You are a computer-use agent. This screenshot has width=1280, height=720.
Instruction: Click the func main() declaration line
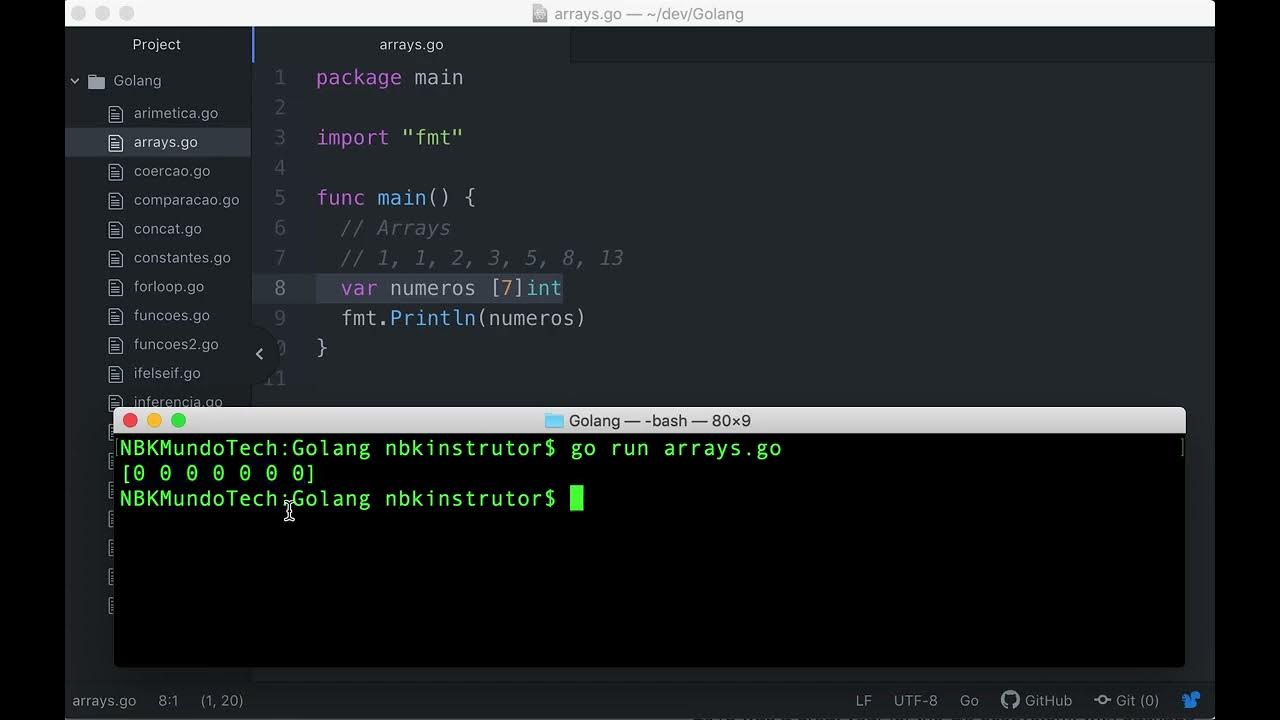(396, 198)
